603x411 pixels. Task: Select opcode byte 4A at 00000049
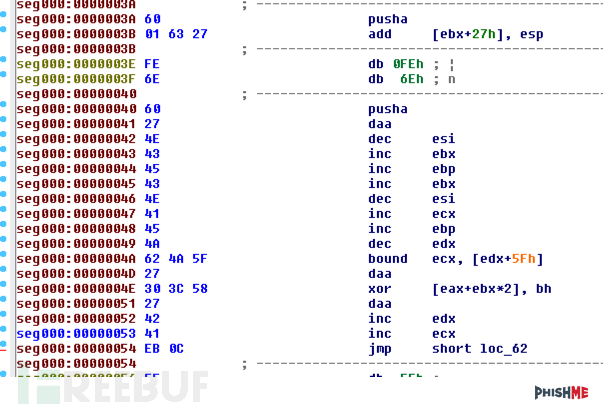(x=152, y=244)
